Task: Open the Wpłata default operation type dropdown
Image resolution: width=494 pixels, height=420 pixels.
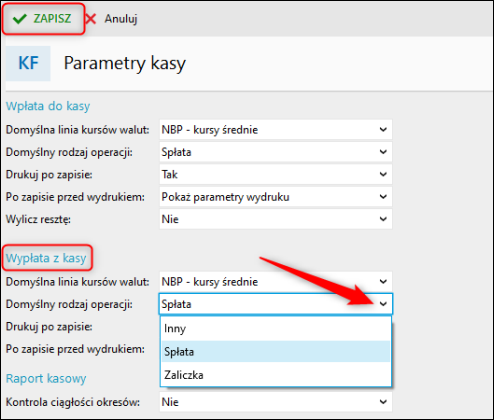Action: coord(276,152)
